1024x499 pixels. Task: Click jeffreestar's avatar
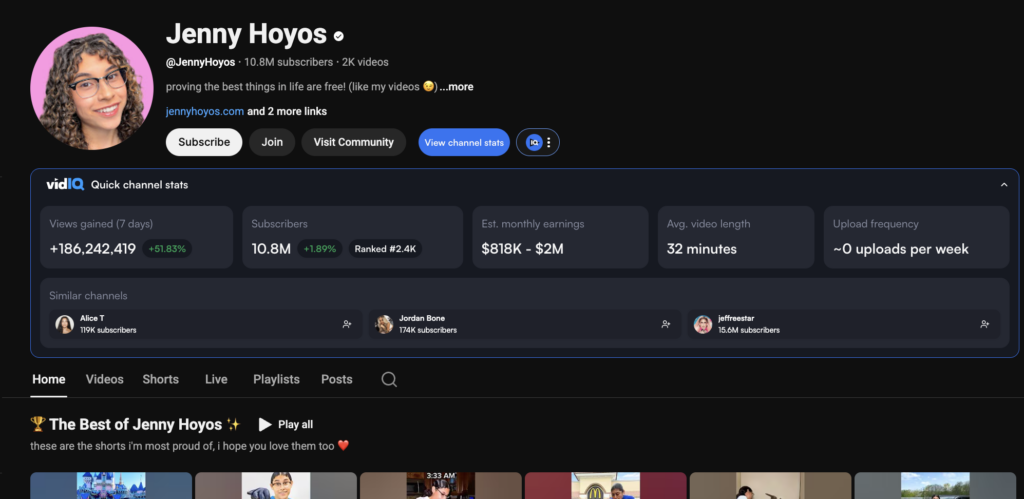pyautogui.click(x=703, y=324)
